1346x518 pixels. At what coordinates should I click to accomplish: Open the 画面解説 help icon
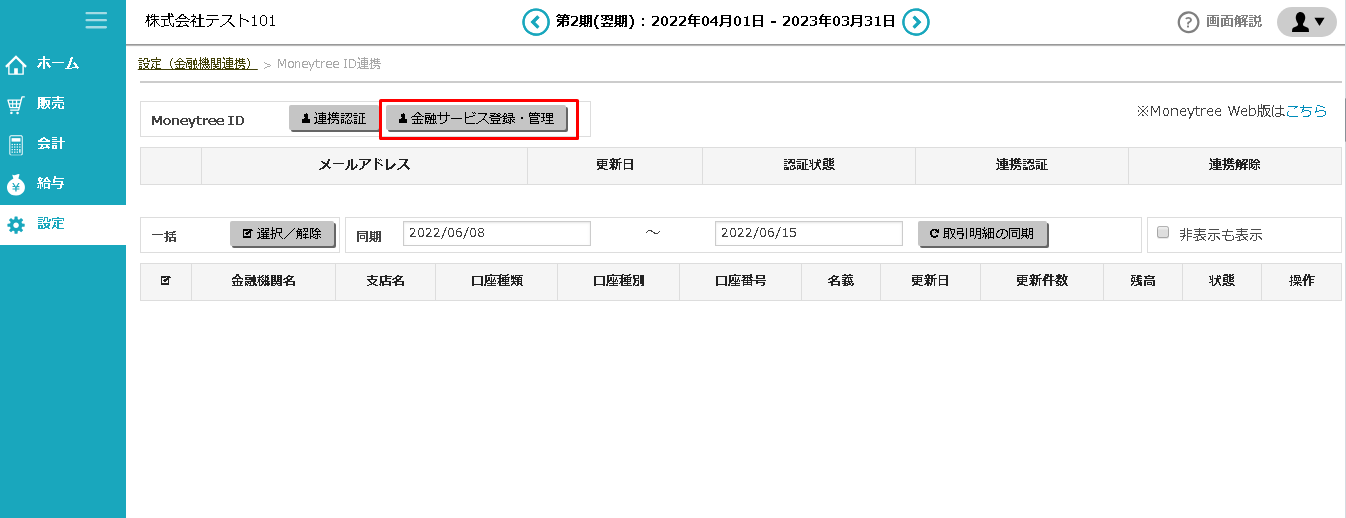coord(1188,22)
